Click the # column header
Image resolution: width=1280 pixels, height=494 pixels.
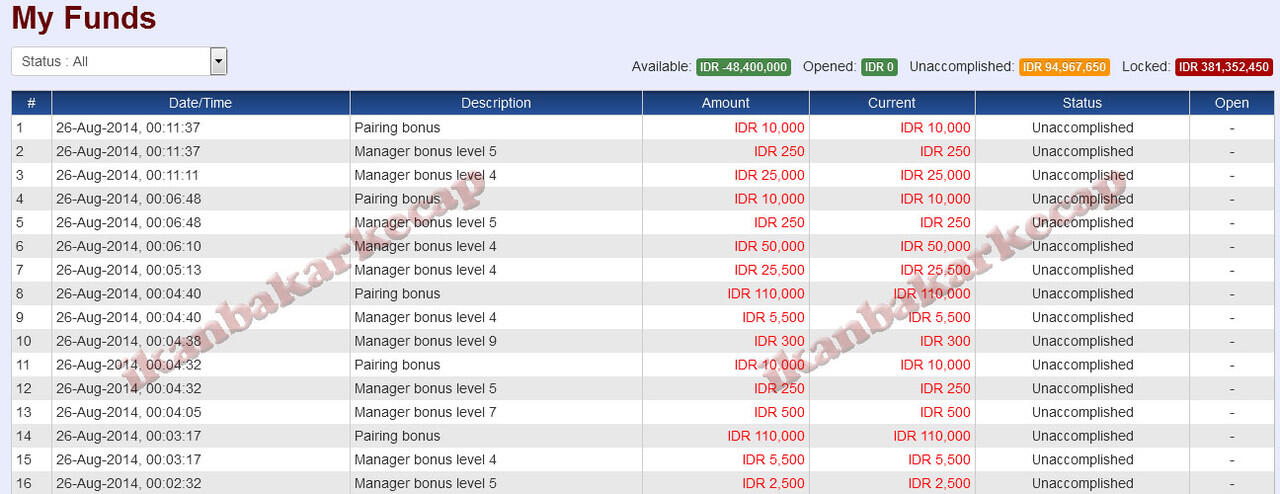pos(31,103)
